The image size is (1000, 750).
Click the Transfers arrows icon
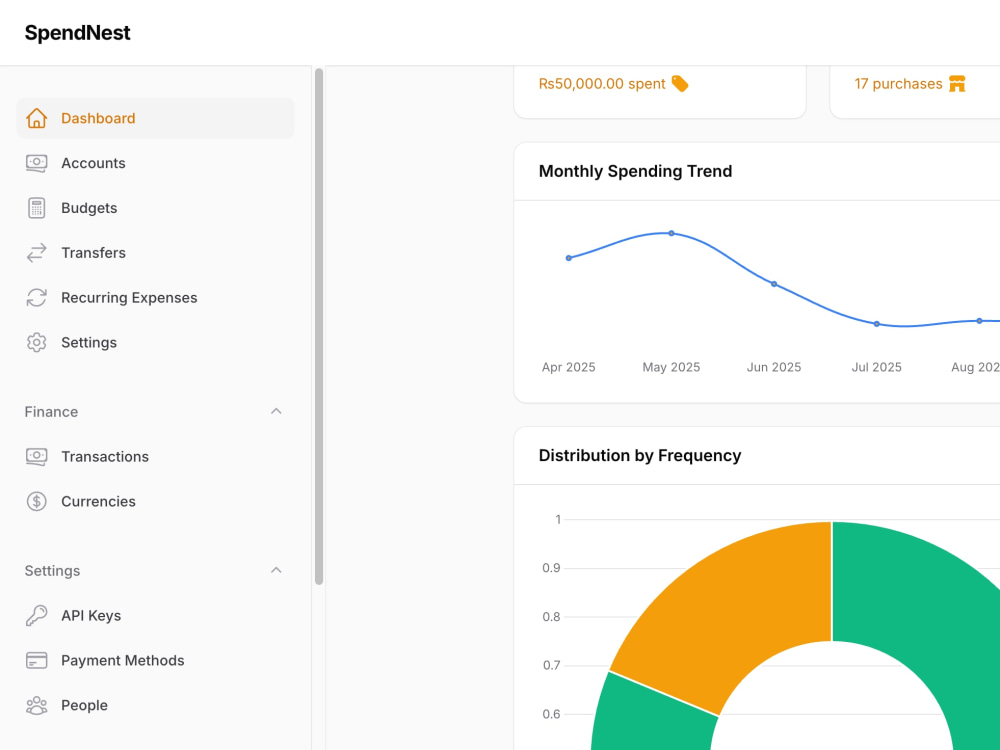pyautogui.click(x=36, y=253)
